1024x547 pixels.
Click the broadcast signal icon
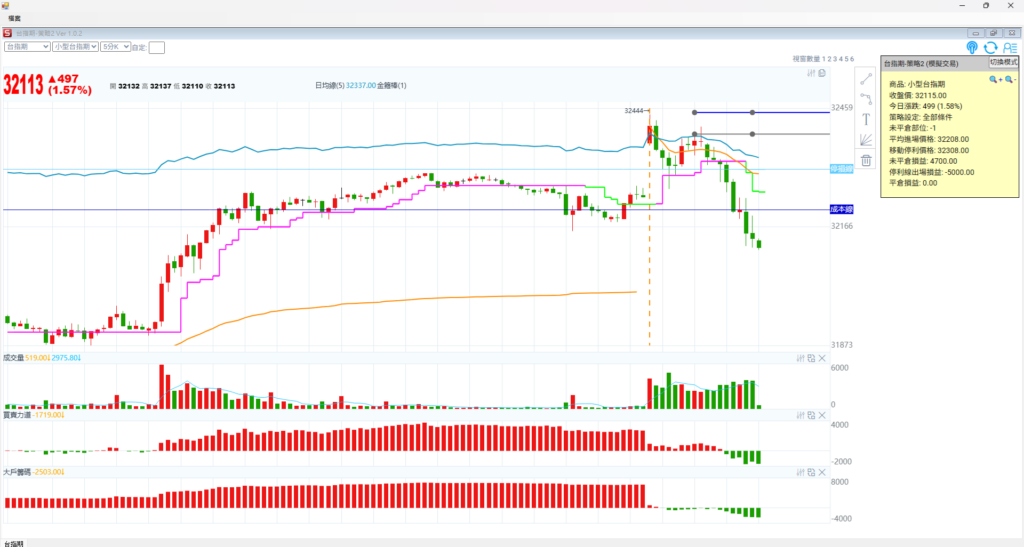tap(972, 47)
